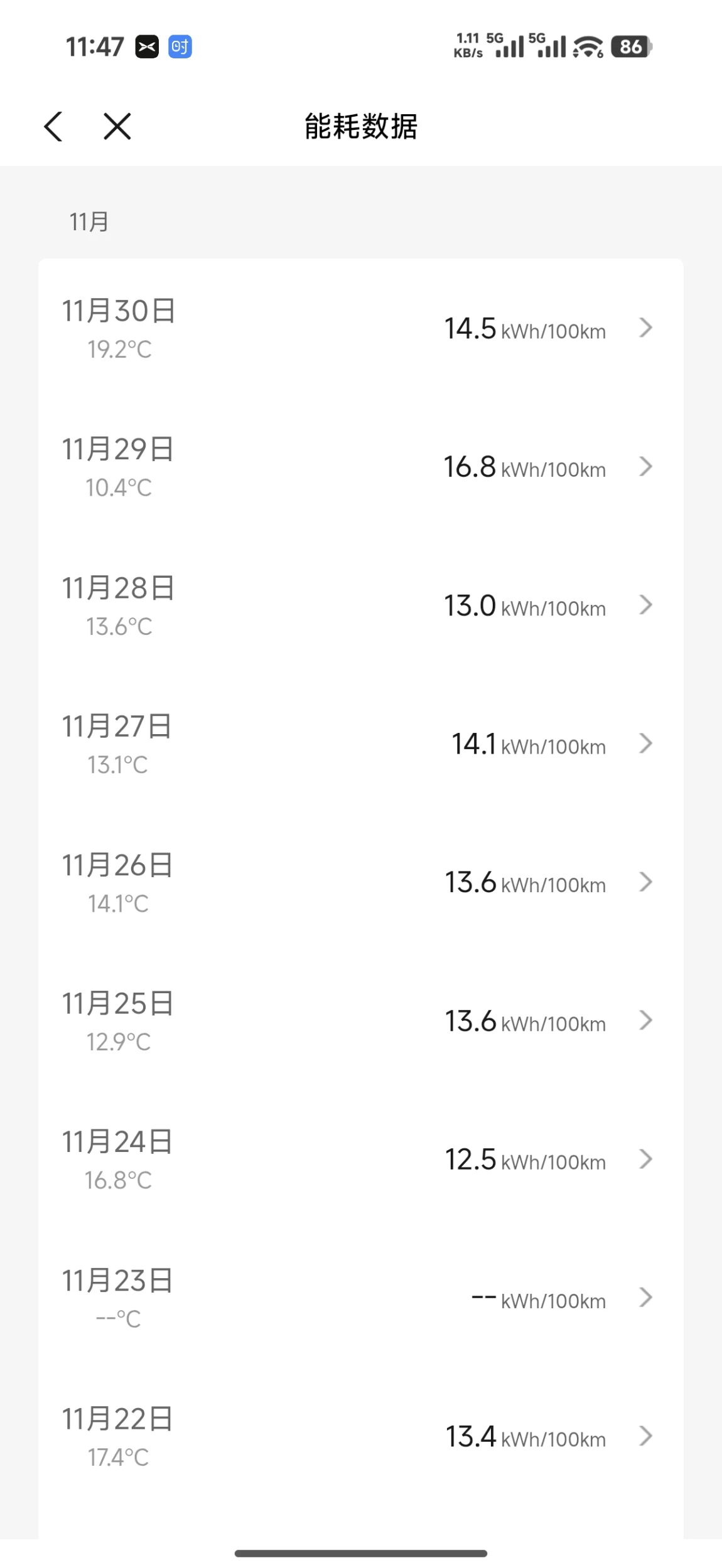Open the November 27 chevron arrow

(645, 744)
